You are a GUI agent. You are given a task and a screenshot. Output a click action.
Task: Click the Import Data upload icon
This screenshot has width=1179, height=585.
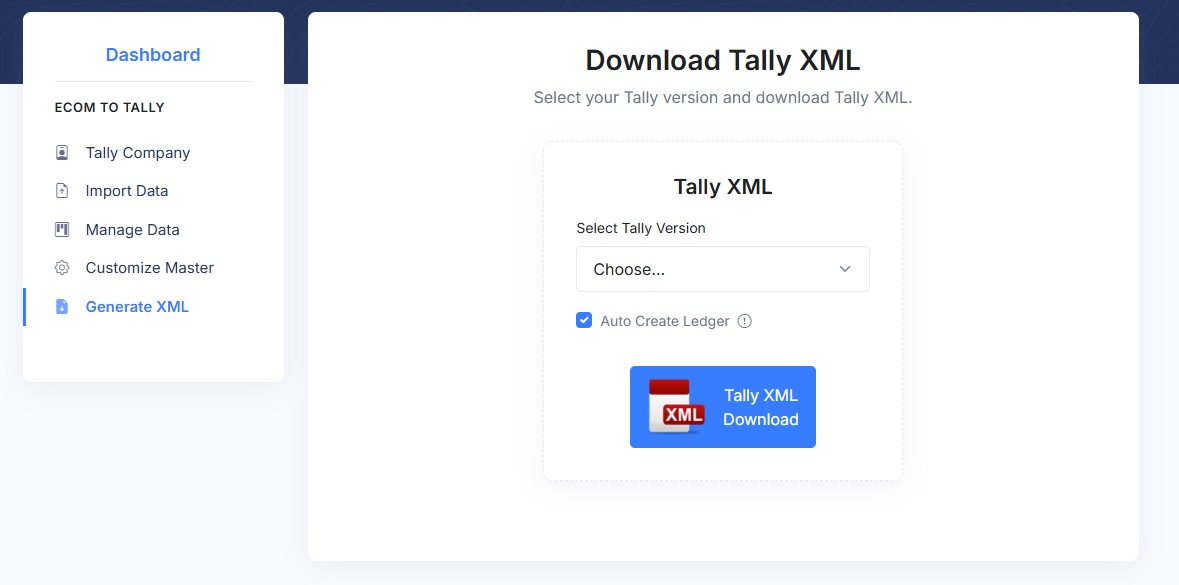coord(62,191)
